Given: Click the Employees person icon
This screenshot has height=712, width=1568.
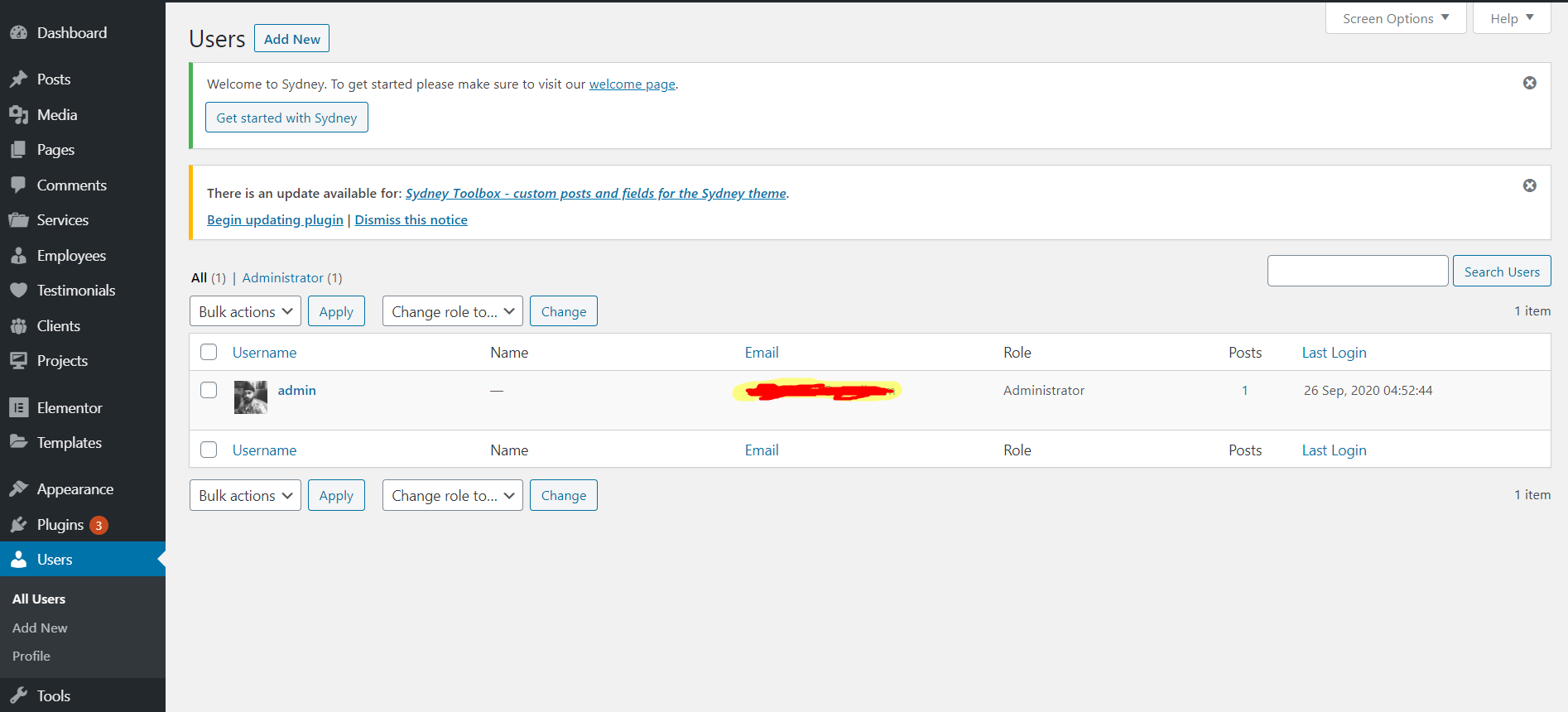Looking at the screenshot, I should pos(18,256).
